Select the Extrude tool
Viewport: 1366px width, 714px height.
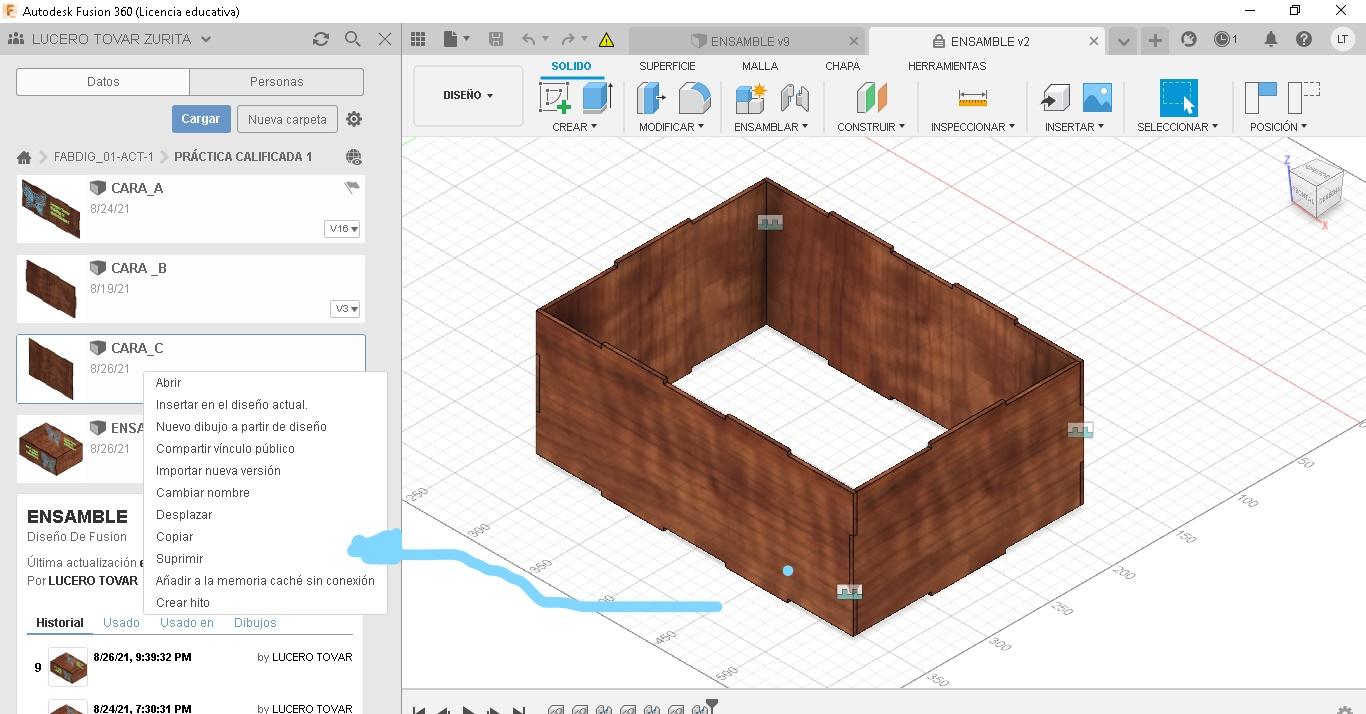tap(597, 98)
